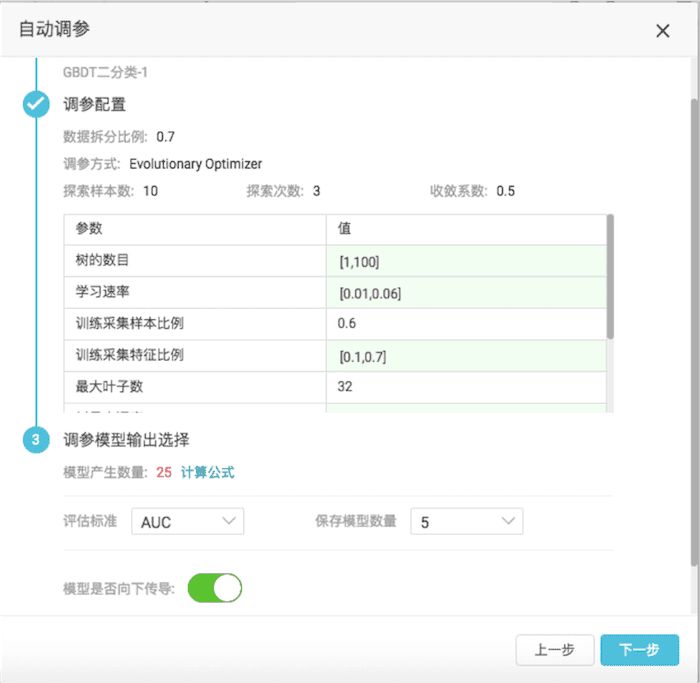Click the 参数 column header
The image size is (700, 683).
point(89,228)
